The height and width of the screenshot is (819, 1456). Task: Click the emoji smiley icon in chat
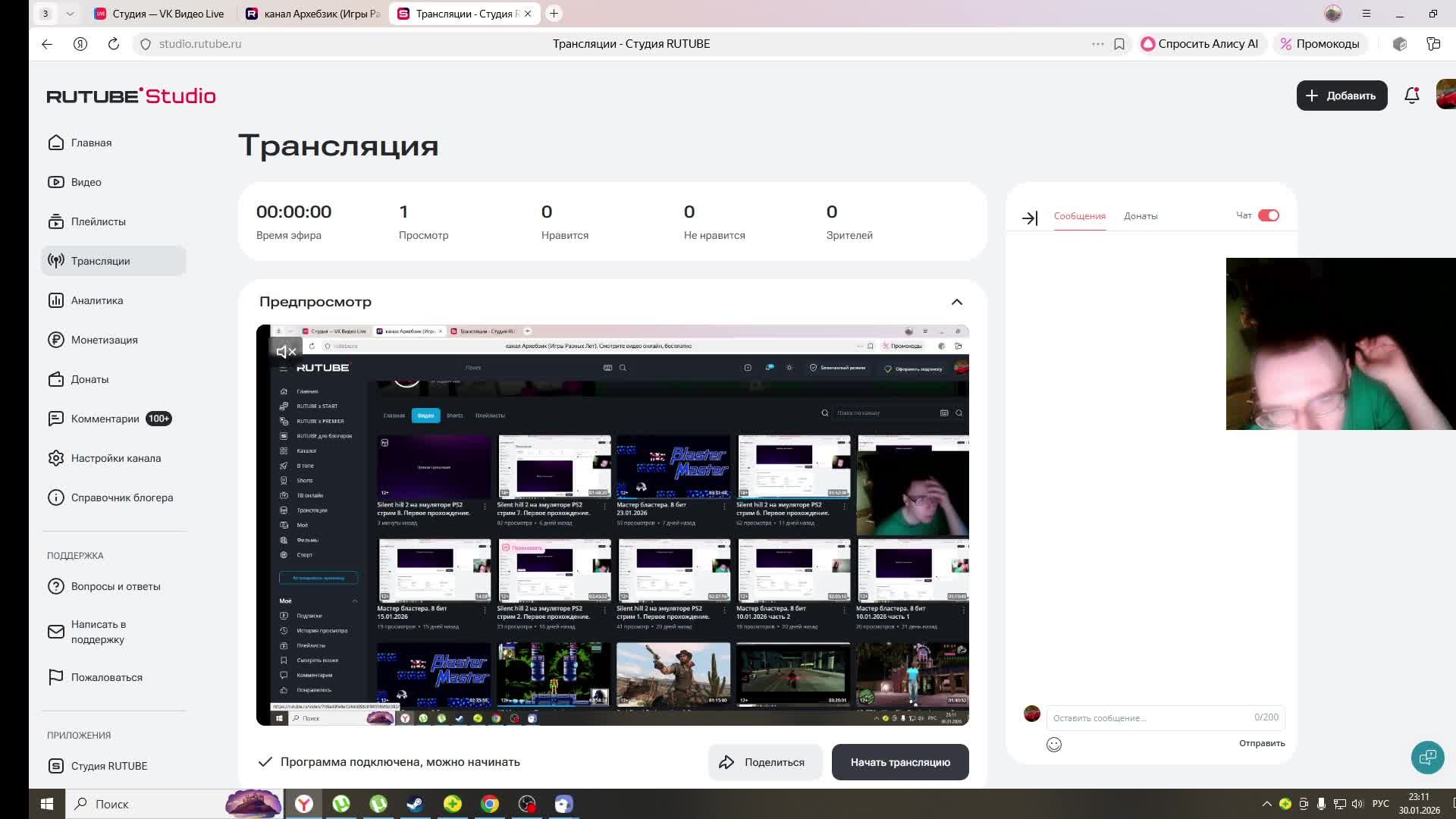1054,745
